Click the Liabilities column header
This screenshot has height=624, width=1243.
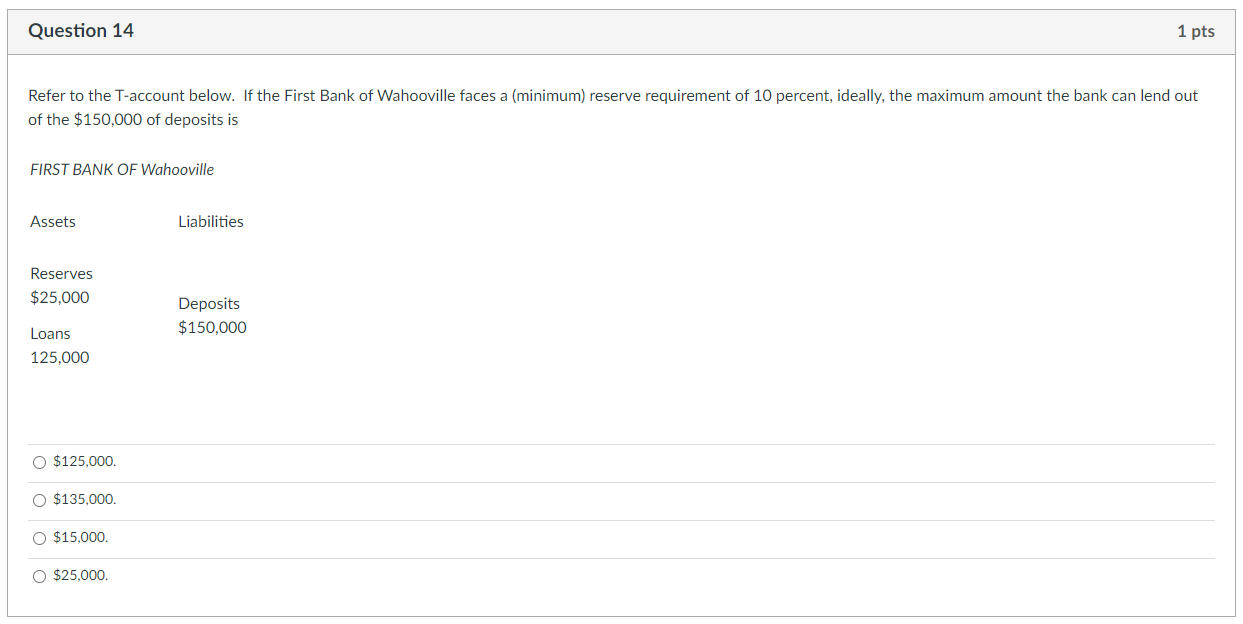(x=211, y=221)
